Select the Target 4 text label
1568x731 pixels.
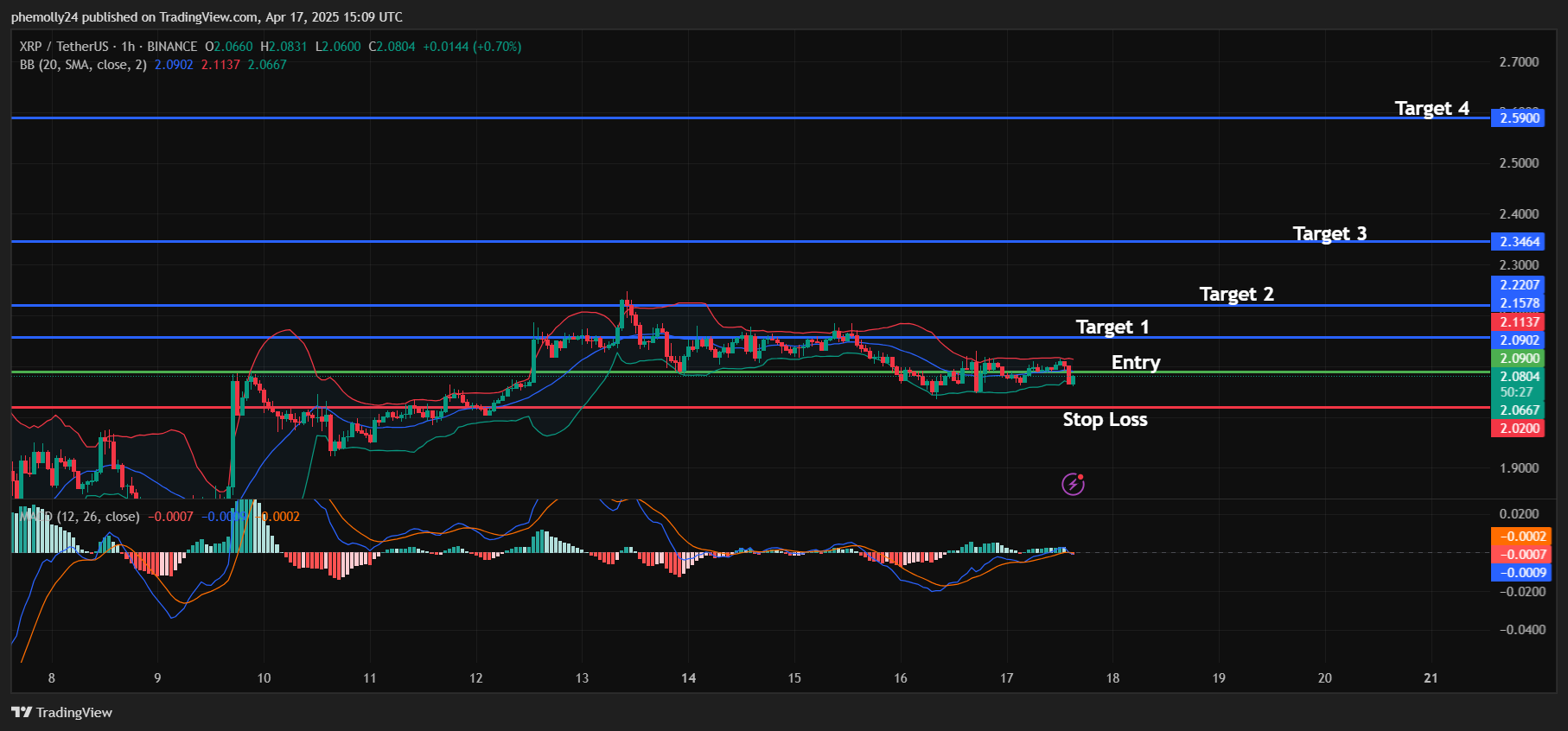[x=1431, y=108]
